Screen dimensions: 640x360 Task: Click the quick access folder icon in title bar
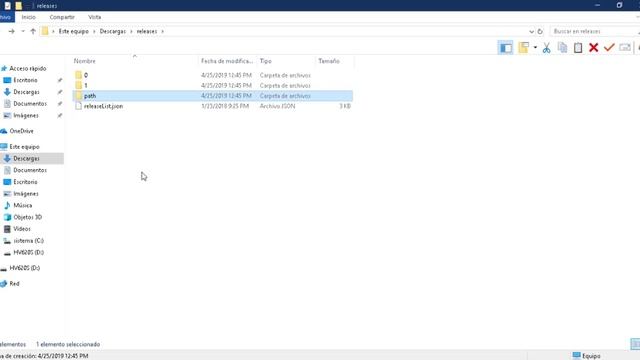[18, 6]
